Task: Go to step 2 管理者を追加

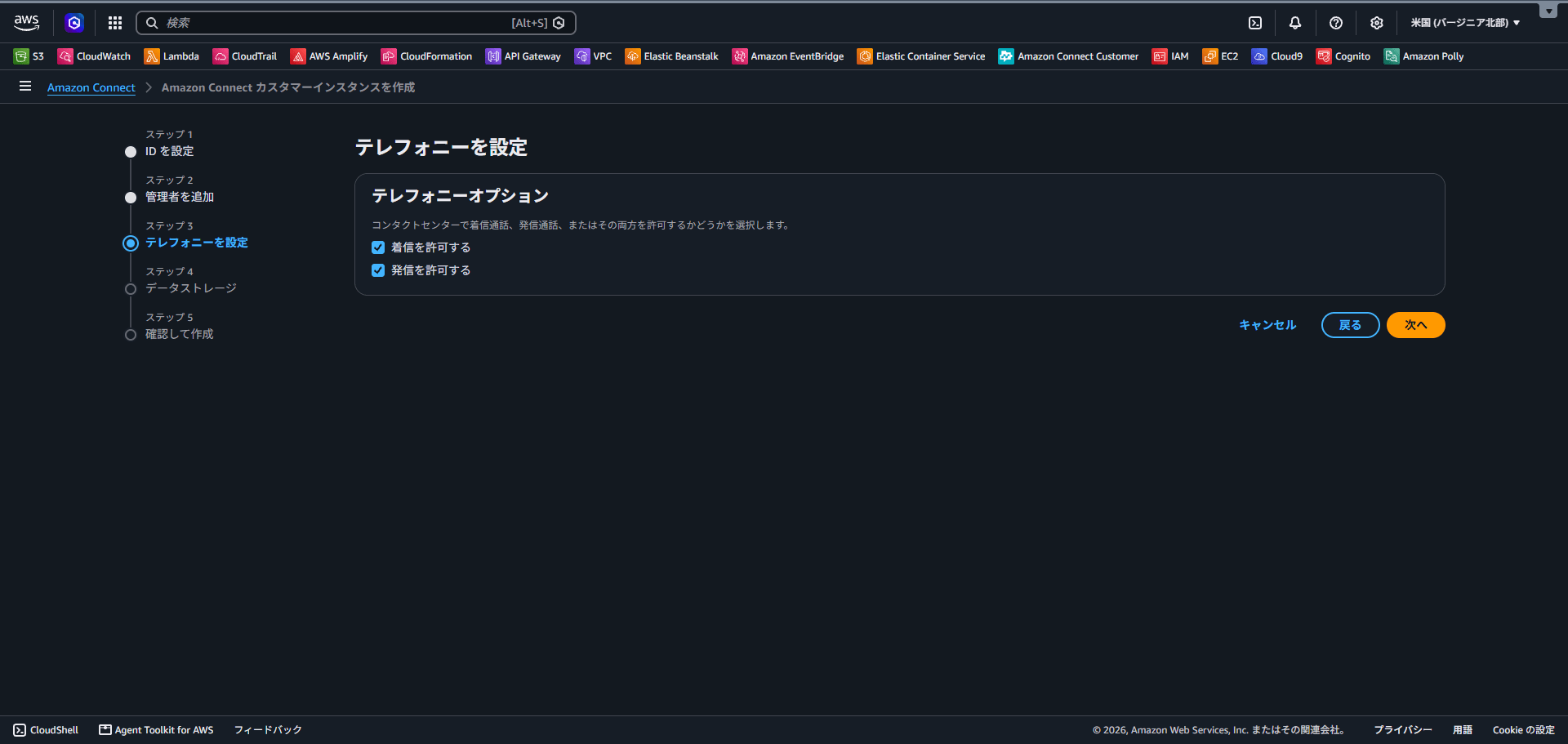Action: (180, 197)
